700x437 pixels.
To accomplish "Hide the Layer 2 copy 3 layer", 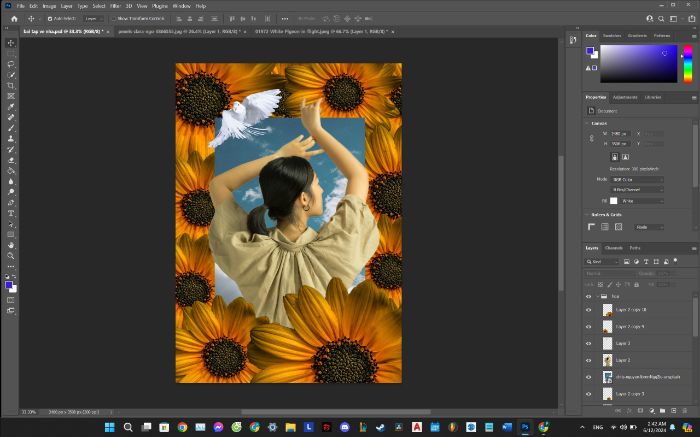I will 588,394.
